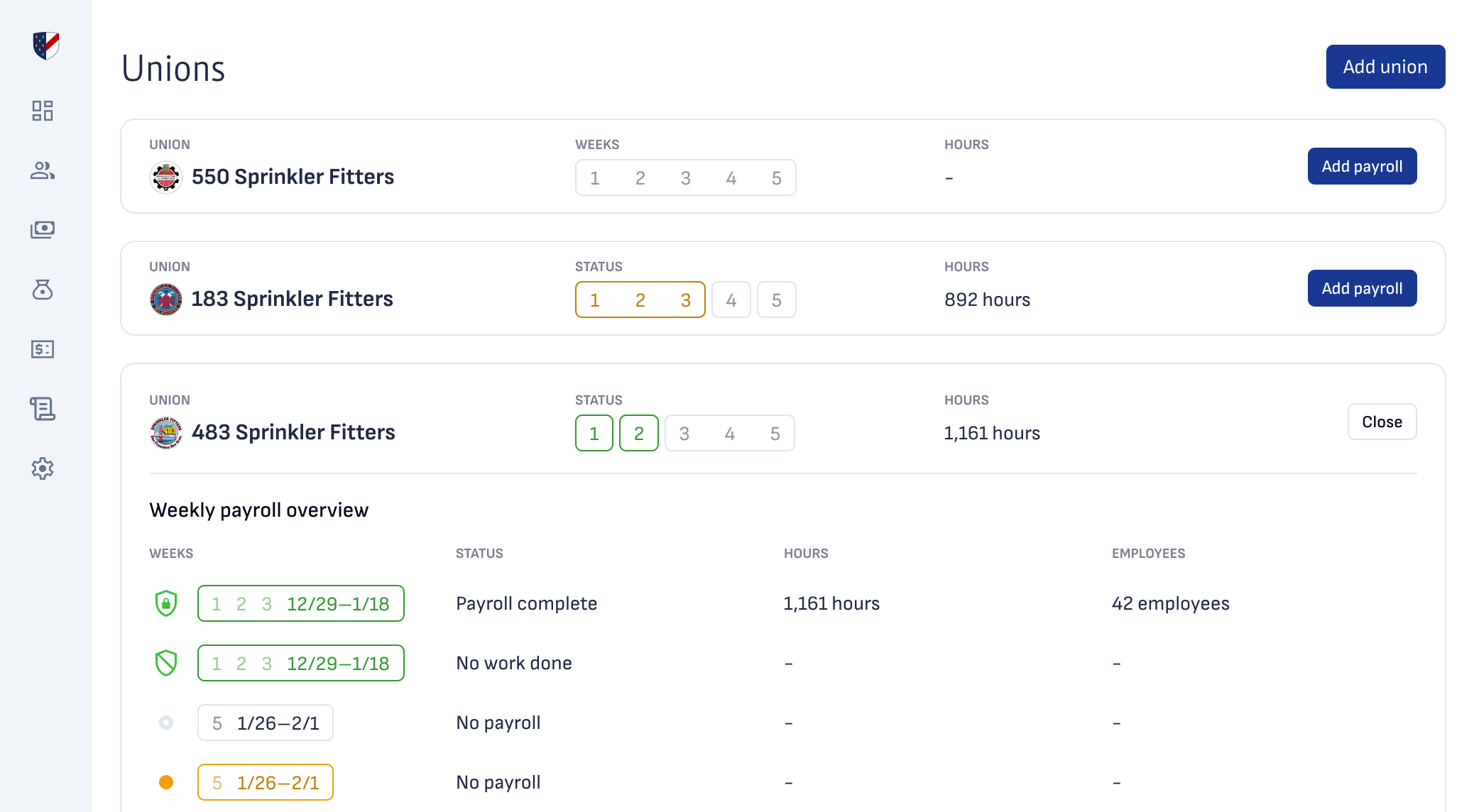This screenshot has height=812, width=1474.
Task: Open the cash payroll sidebar icon
Action: [x=43, y=230]
